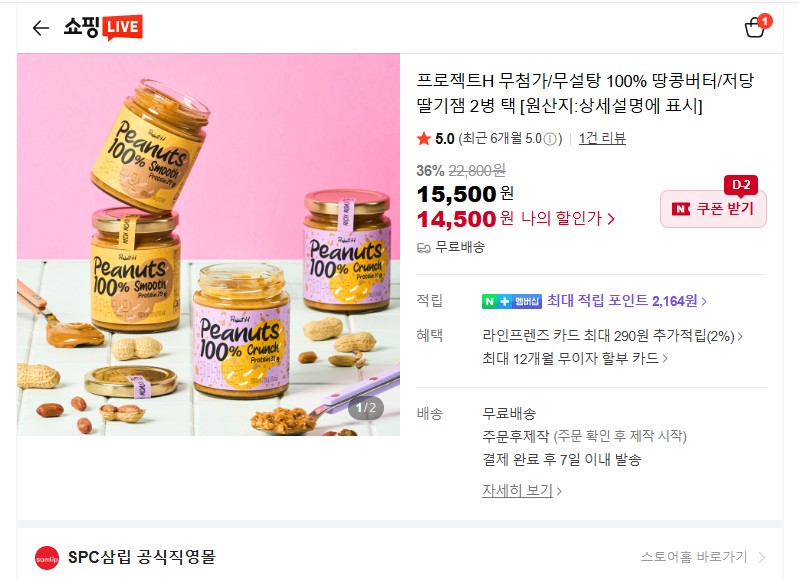The height and width of the screenshot is (580, 799).
Task: Expand 라인프렌즈 카드 추가적립 benefit
Action: [x=612, y=336]
